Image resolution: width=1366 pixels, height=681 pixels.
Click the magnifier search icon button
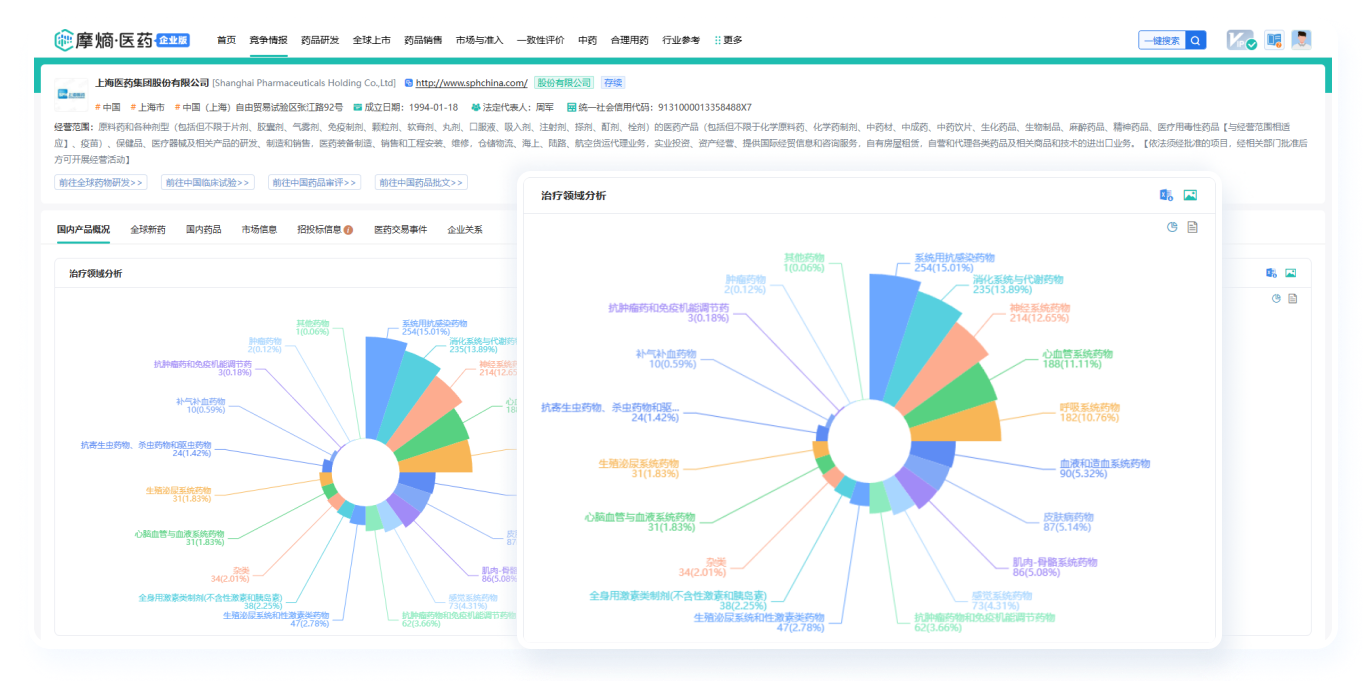[x=1196, y=40]
